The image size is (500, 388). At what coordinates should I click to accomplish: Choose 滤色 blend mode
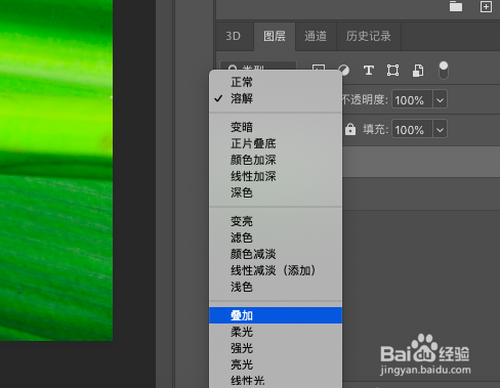coord(275,238)
